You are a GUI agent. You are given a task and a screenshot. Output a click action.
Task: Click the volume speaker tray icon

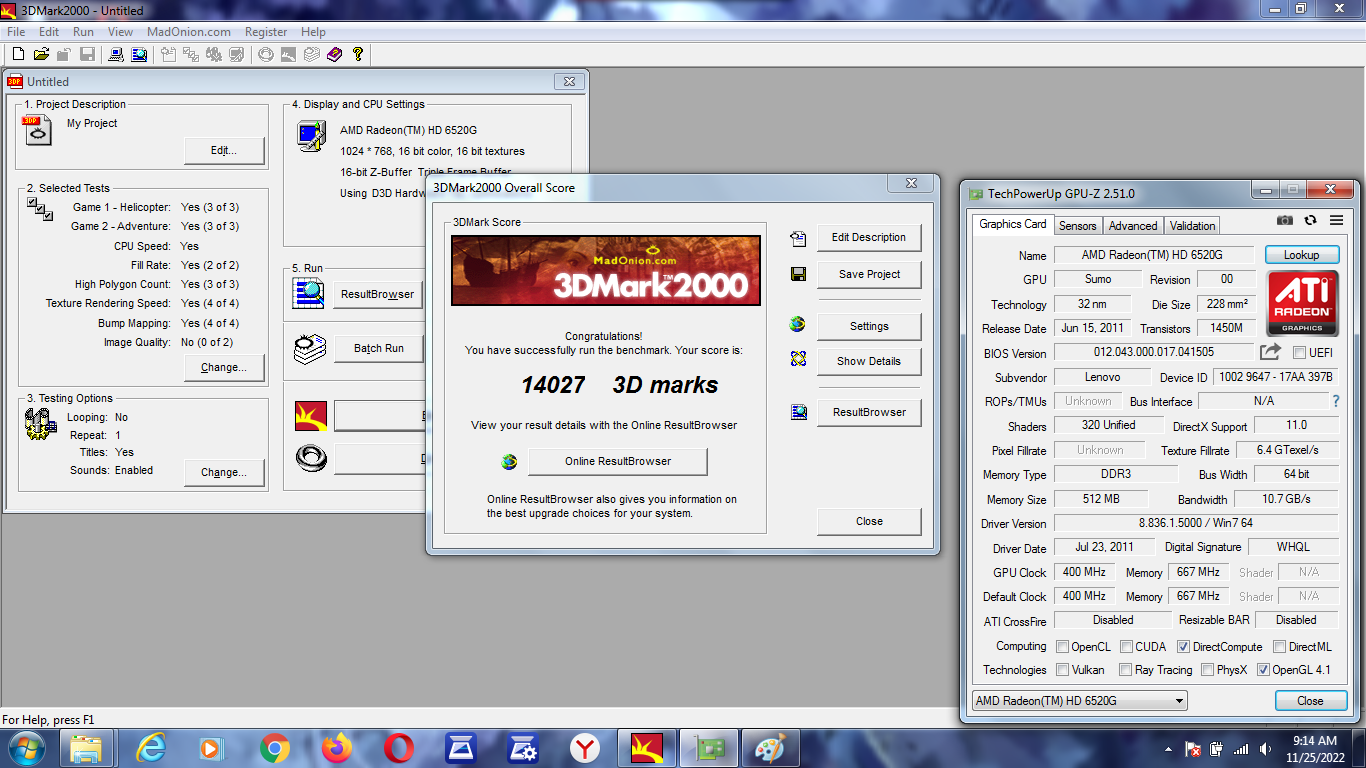[x=1264, y=749]
